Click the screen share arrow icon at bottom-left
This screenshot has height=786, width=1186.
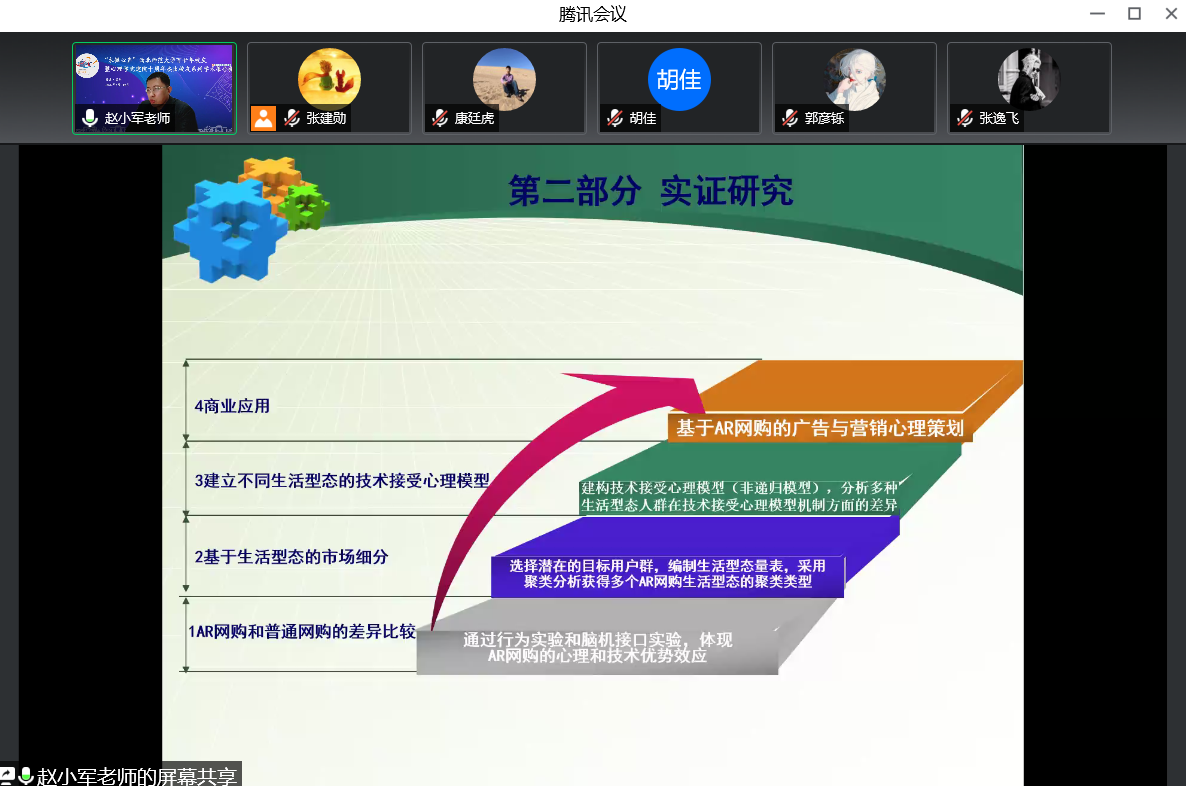click(8, 776)
